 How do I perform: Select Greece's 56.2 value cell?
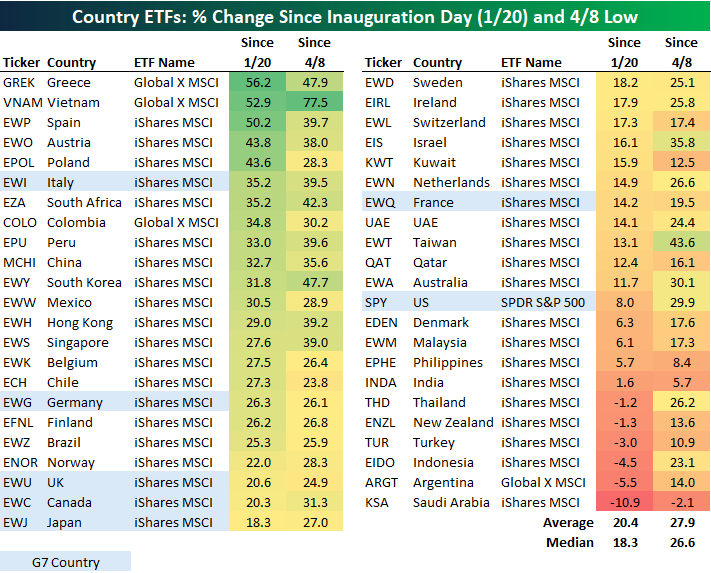(x=258, y=83)
